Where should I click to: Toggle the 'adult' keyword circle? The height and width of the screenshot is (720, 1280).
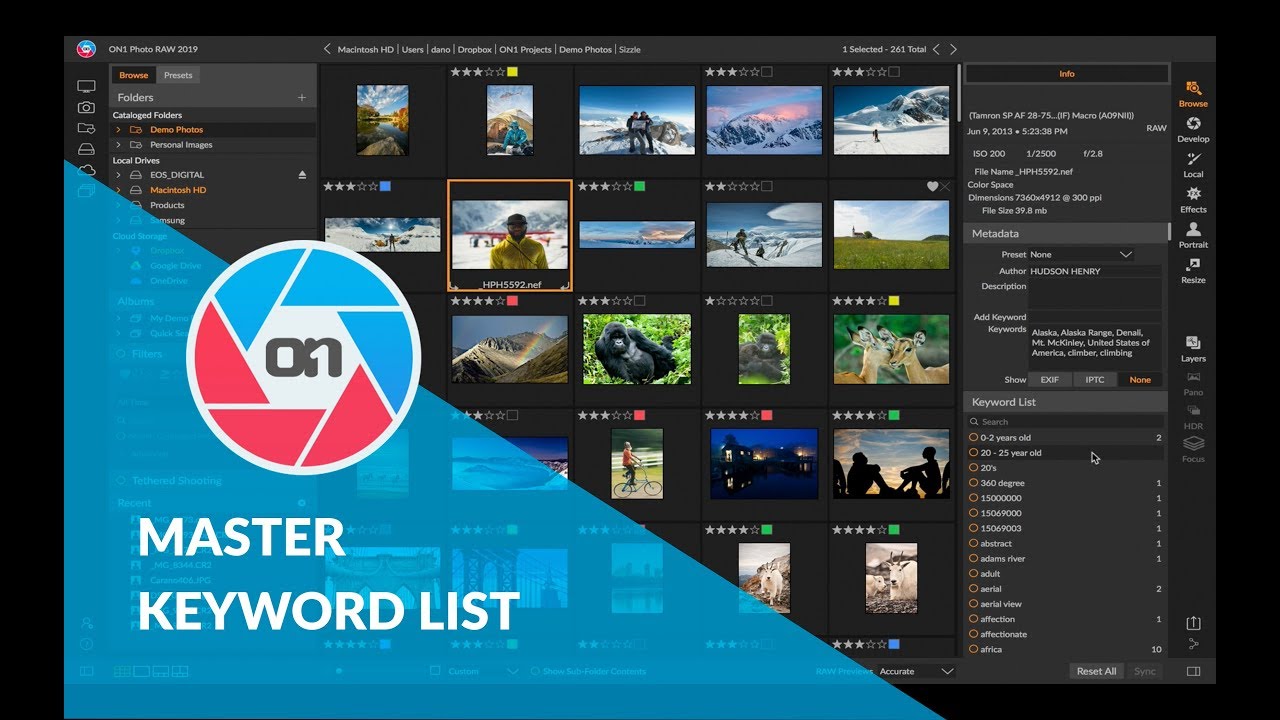[974, 574]
